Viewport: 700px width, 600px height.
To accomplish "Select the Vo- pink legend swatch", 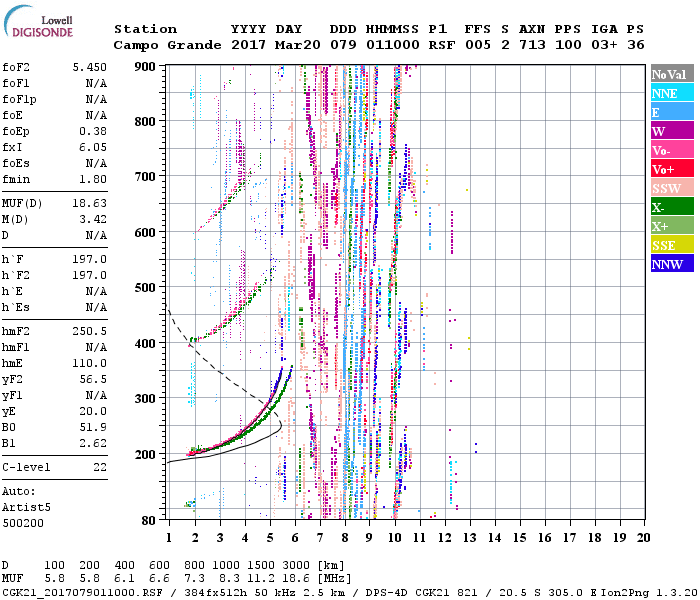I will coord(672,150).
